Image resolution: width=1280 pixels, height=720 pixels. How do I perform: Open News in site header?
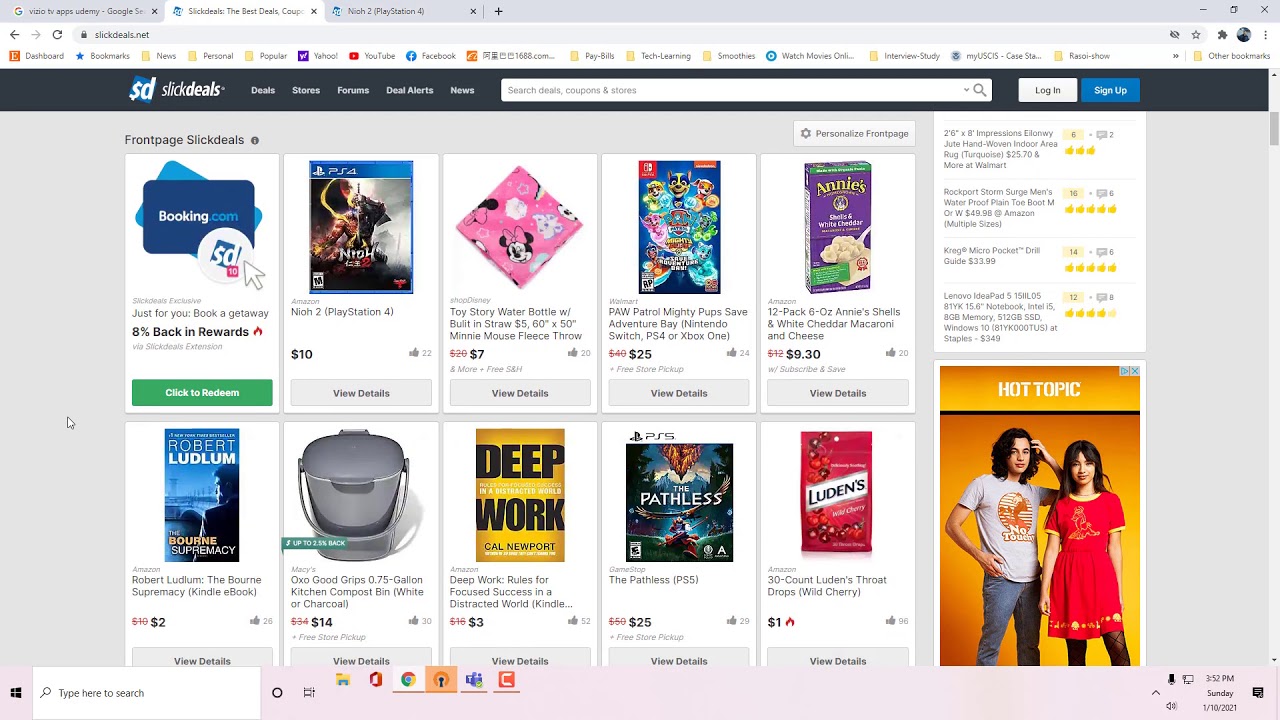pyautogui.click(x=462, y=90)
